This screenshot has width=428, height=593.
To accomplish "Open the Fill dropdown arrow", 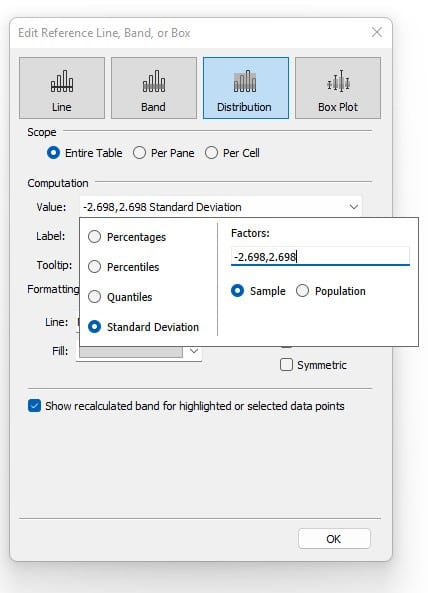I will (x=194, y=351).
